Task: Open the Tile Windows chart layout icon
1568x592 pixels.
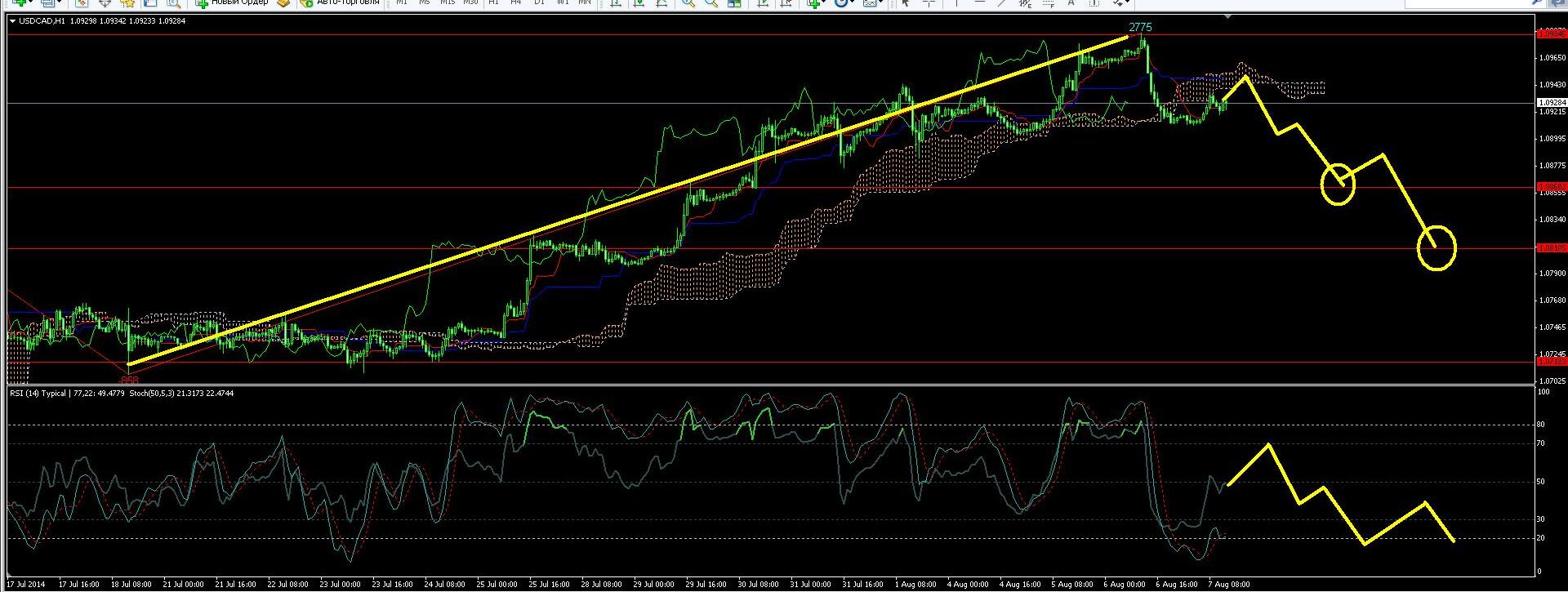Action: pyautogui.click(x=734, y=3)
